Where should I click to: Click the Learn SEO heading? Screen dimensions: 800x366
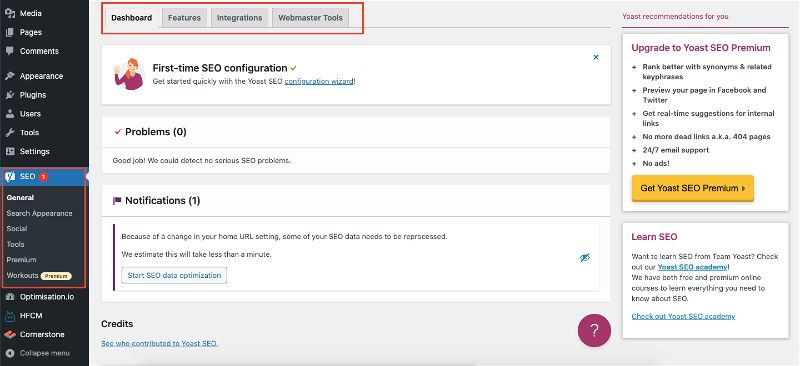(x=654, y=237)
